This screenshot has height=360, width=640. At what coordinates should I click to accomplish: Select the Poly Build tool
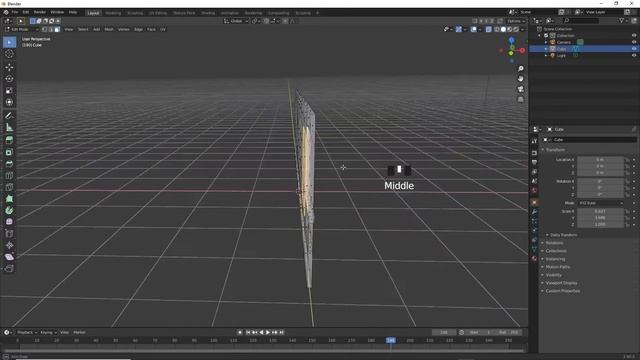click(9, 199)
